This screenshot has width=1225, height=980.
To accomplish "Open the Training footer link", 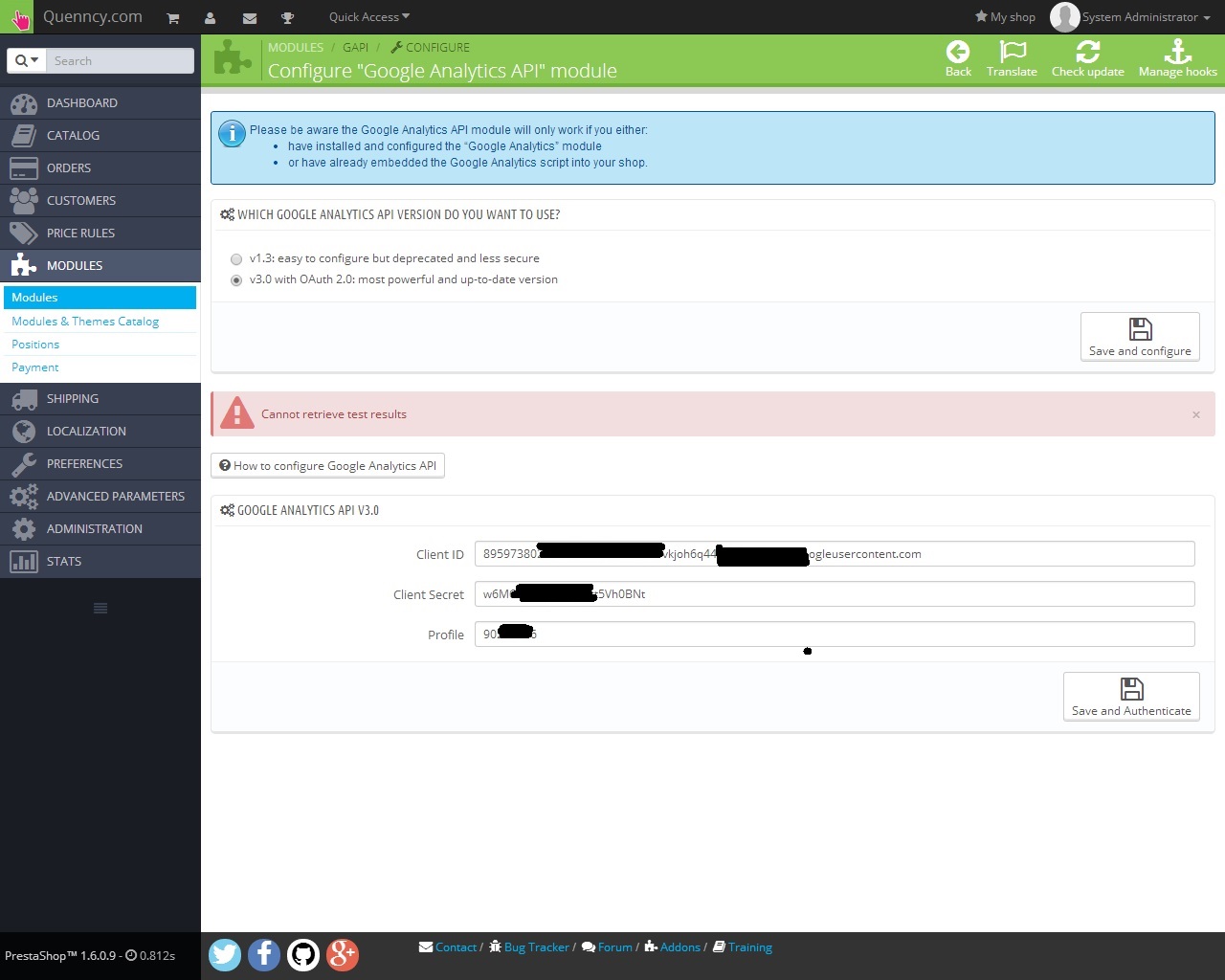I will tap(743, 947).
